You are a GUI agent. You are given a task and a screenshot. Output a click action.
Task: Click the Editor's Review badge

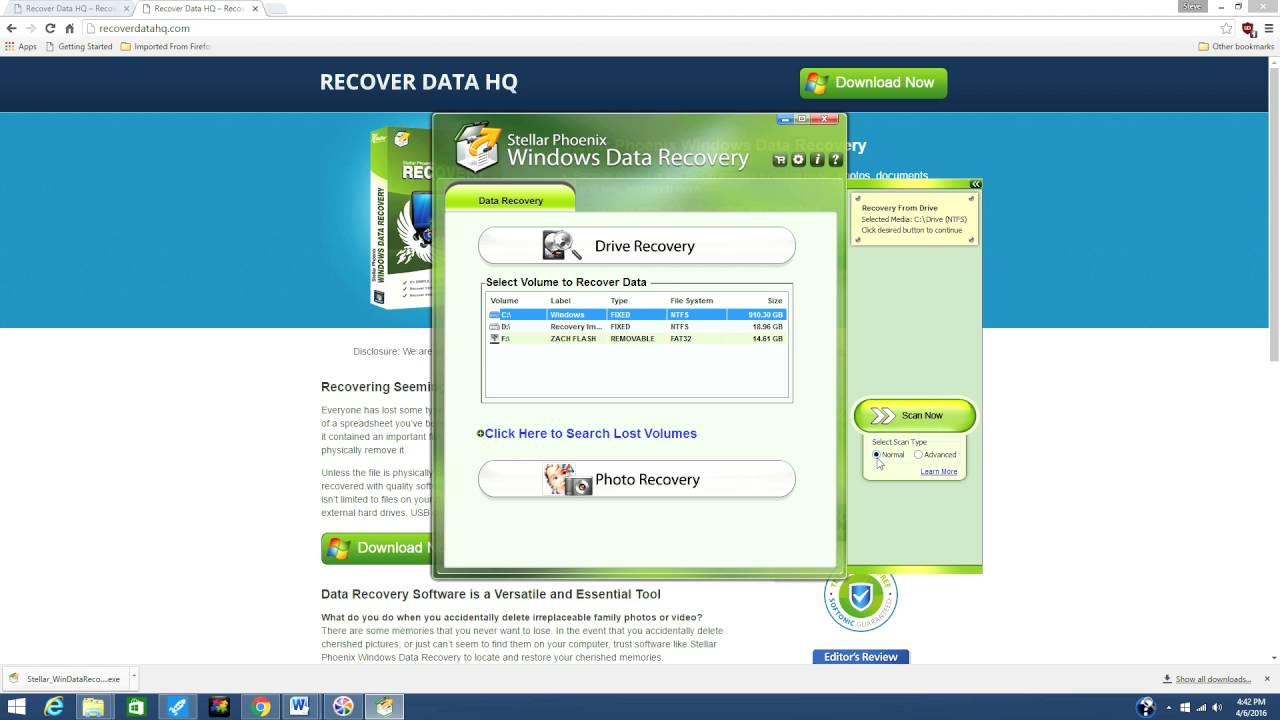(x=861, y=657)
